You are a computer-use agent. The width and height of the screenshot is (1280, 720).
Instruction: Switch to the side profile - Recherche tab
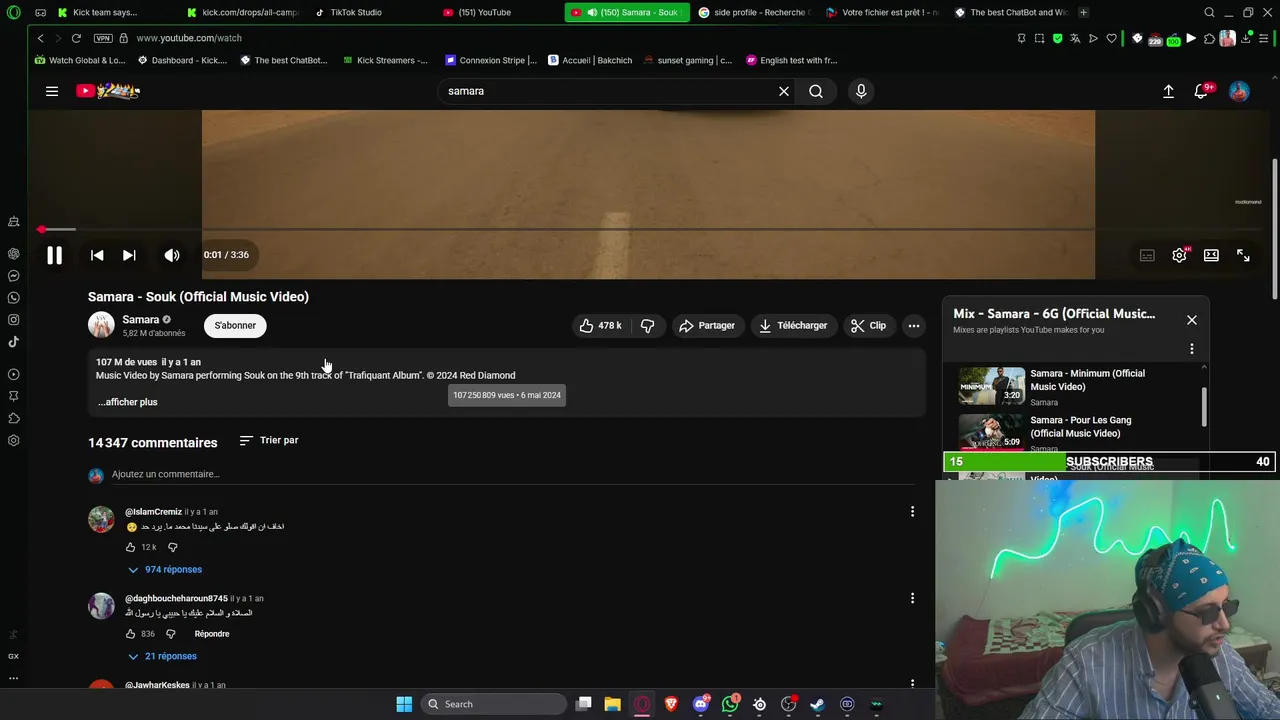click(760, 12)
